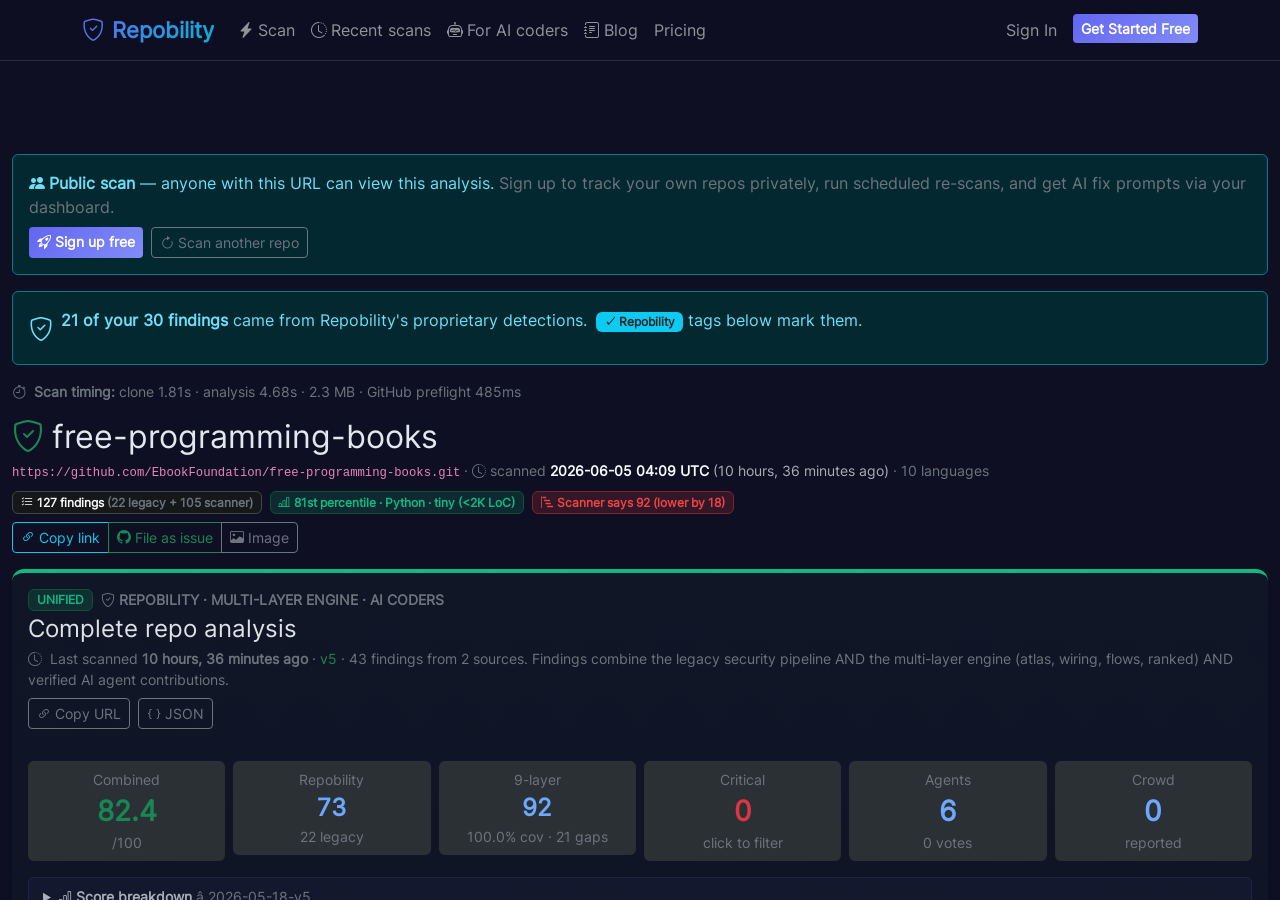Click the Copy URL button
Viewport: 1280px width, 900px height.
tap(79, 713)
